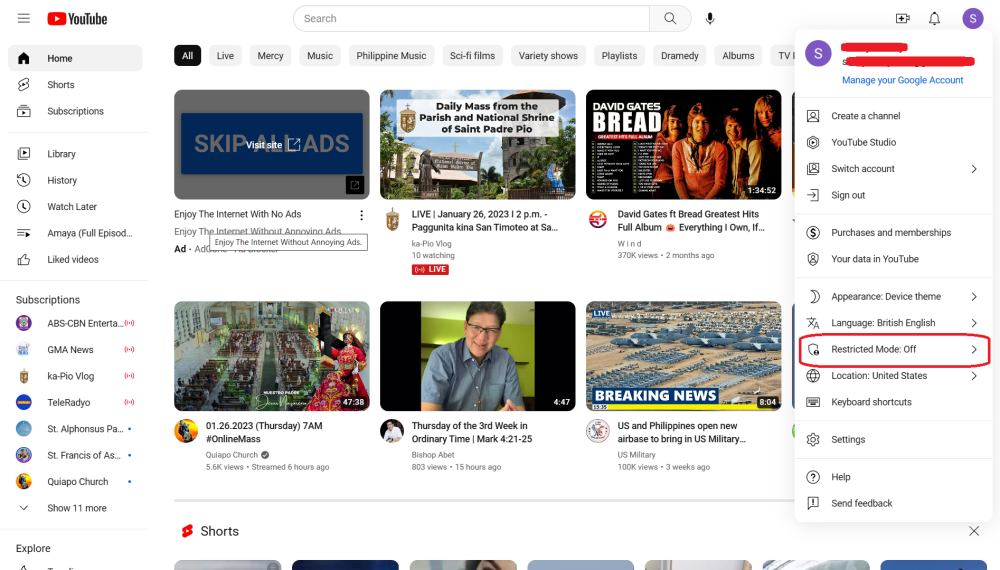The image size is (1000, 570).
Task: Open Settings from account menu
Action: 893,439
